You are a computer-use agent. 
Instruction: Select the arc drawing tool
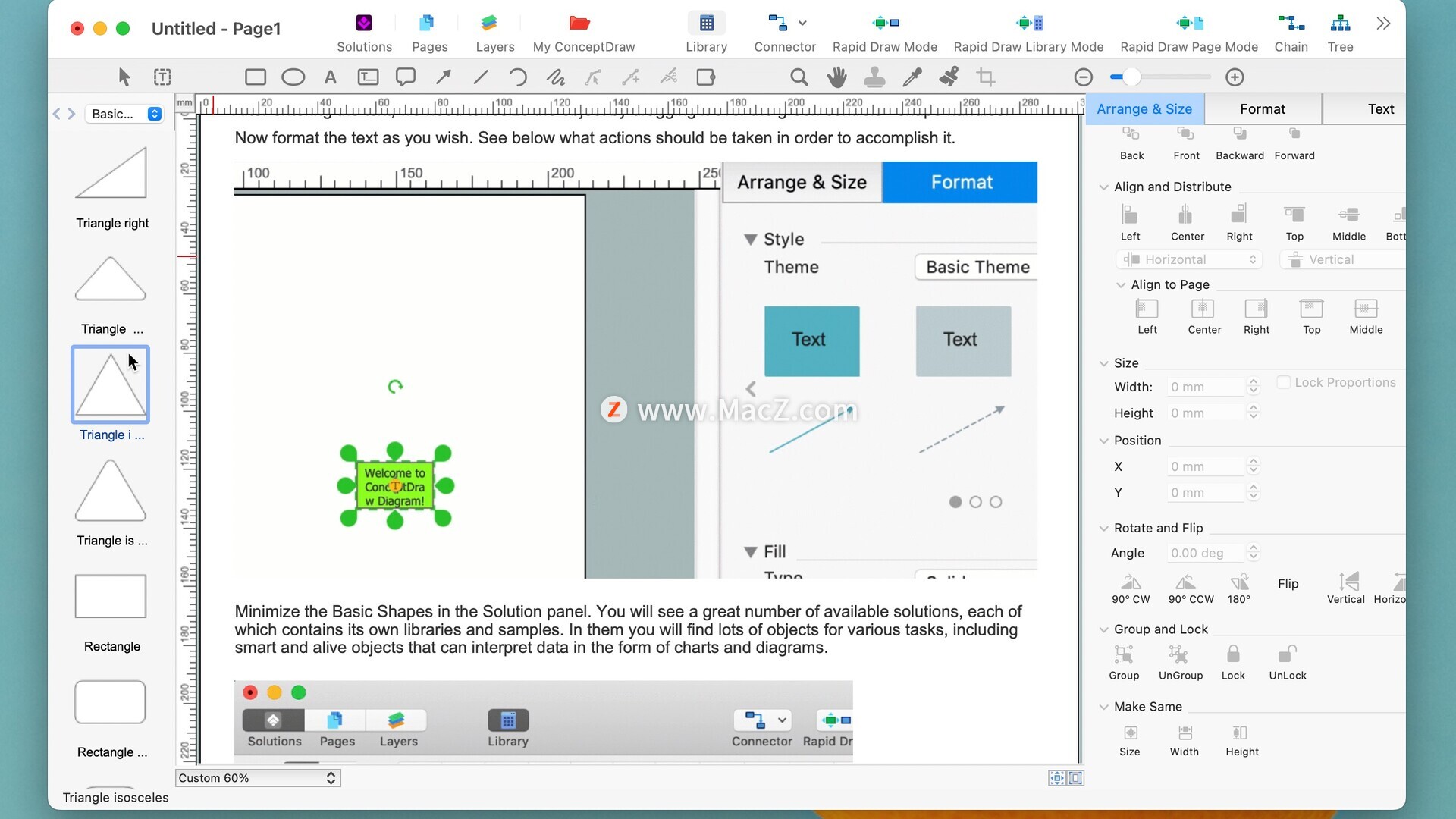[517, 77]
